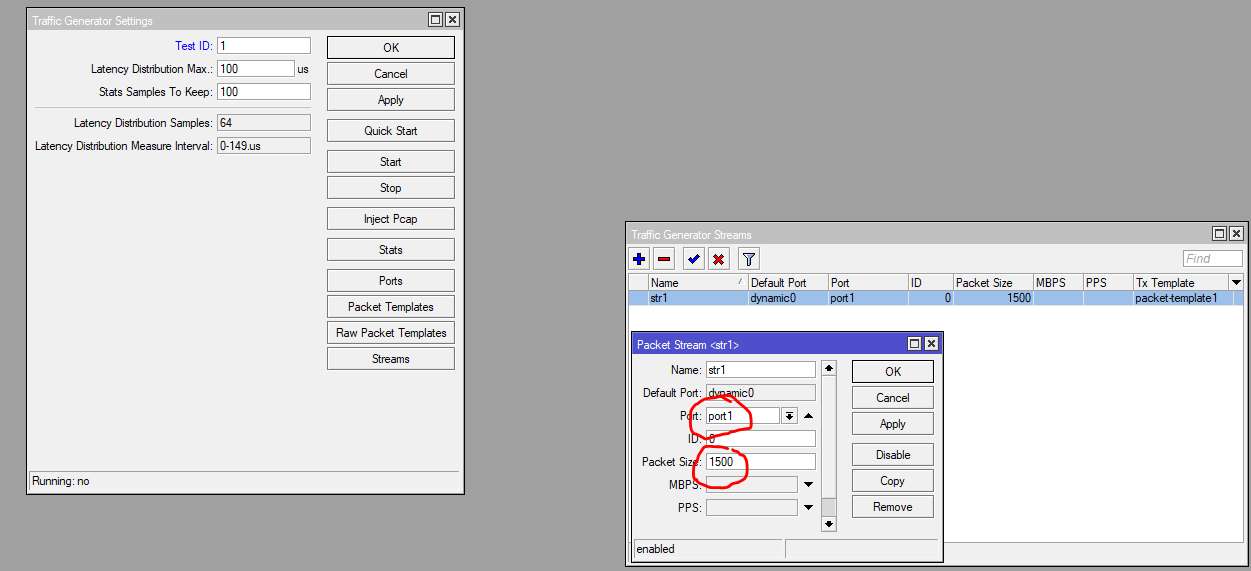Maximize Packet Stream dialog
The image size is (1251, 571).
pos(914,344)
